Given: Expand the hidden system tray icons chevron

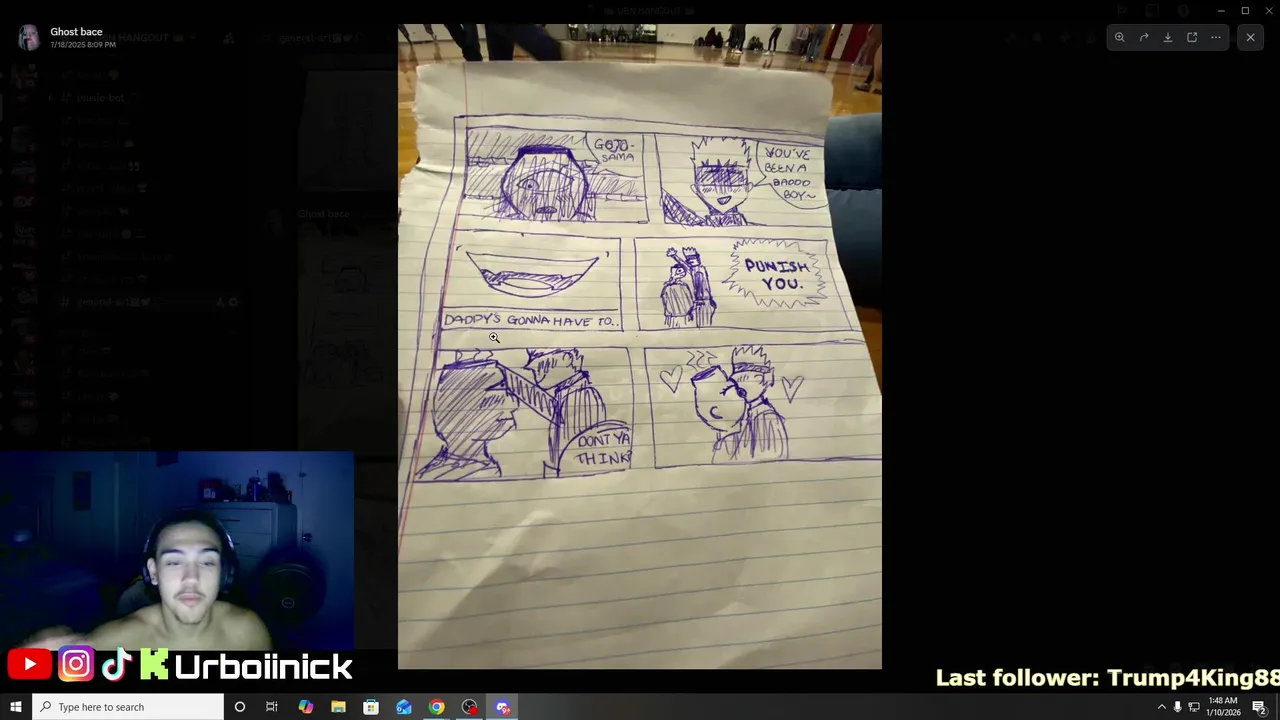Looking at the screenshot, I should 1161,707.
